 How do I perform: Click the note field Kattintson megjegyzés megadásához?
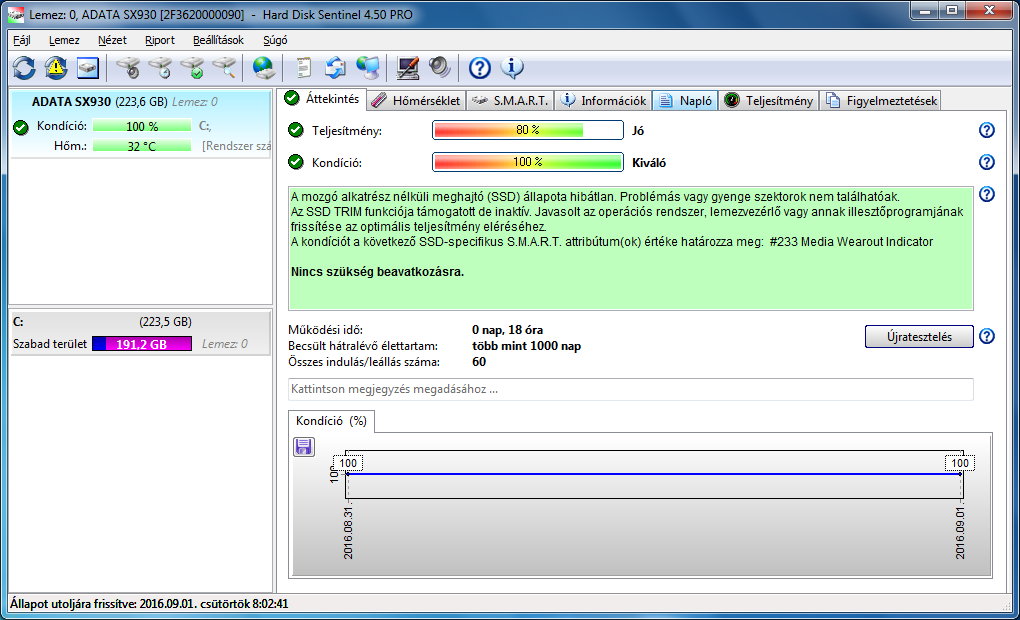(x=631, y=389)
